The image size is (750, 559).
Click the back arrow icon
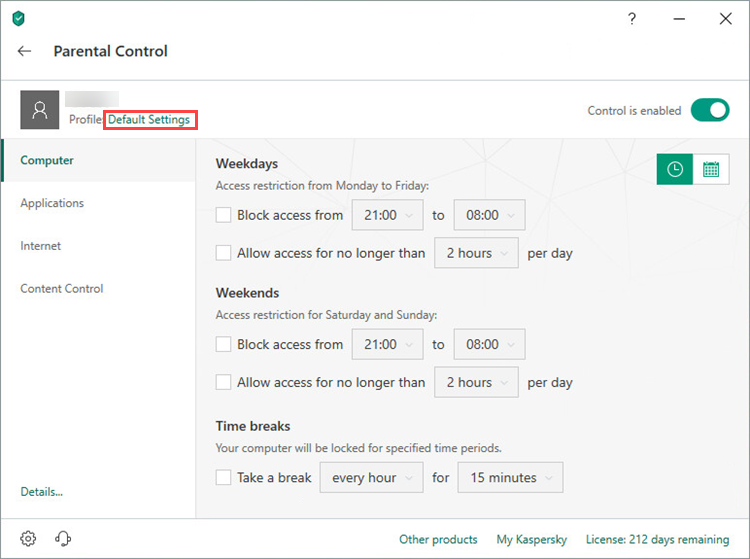[x=25, y=51]
